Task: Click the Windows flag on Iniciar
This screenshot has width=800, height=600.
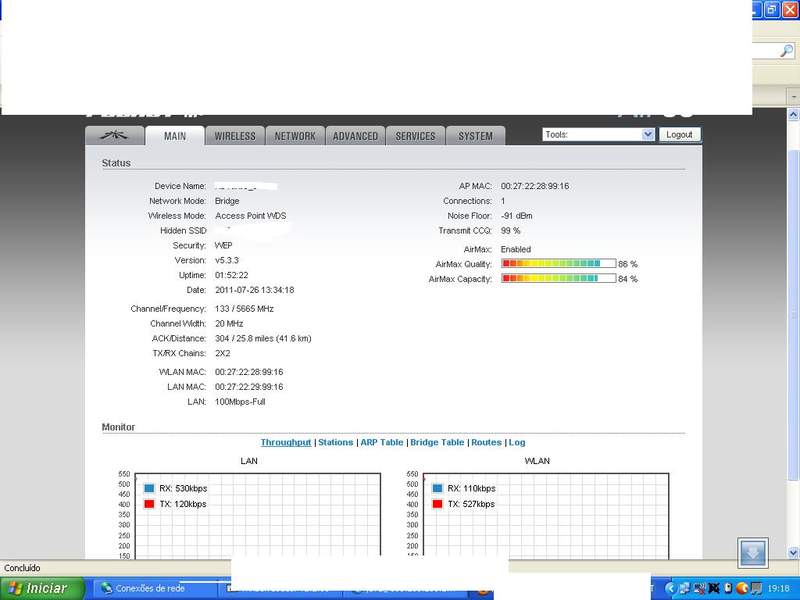Action: (x=15, y=588)
